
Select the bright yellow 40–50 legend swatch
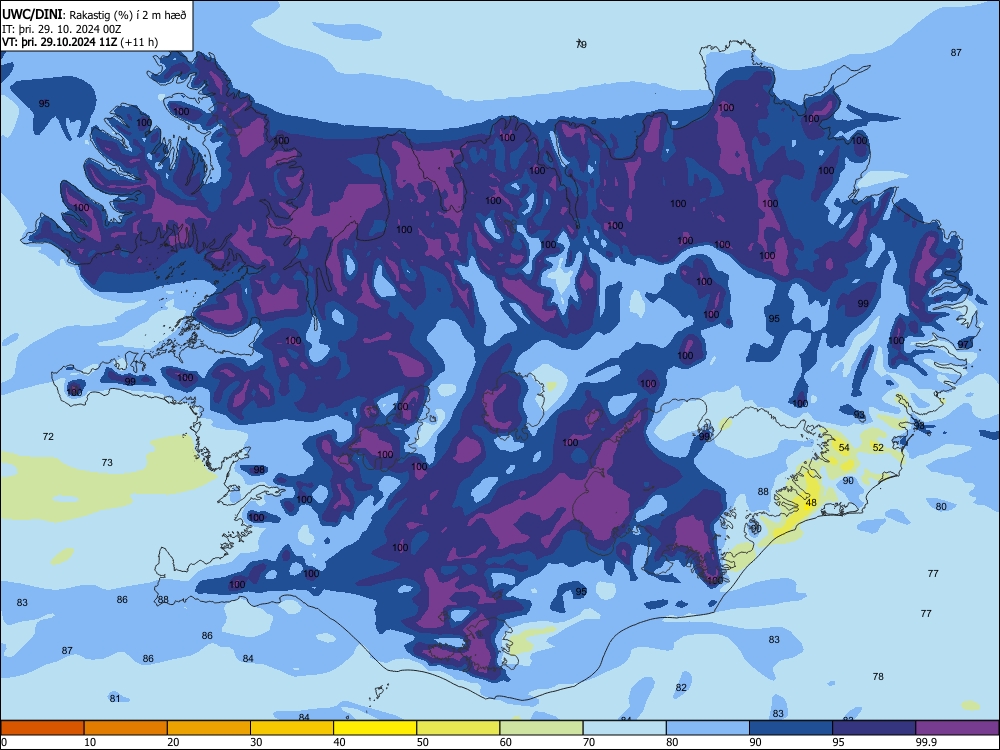coord(375,728)
